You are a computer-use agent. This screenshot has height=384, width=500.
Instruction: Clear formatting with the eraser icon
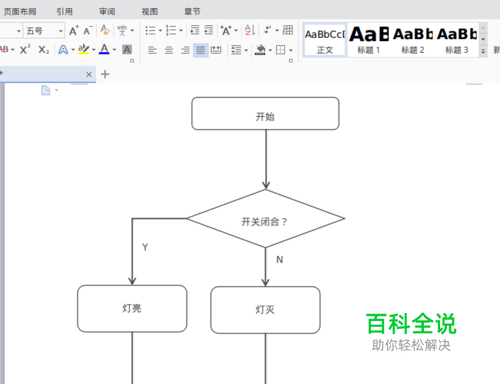[x=105, y=30]
